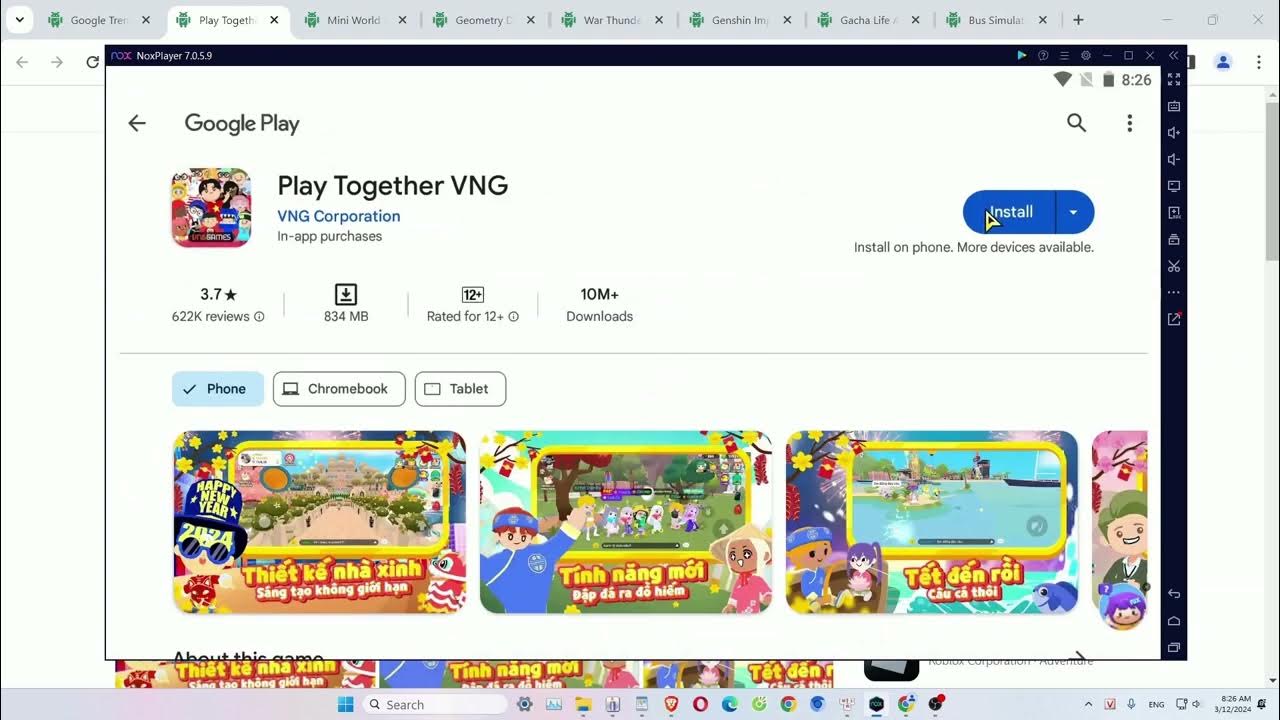Open browser three-dot menu
This screenshot has width=1280, height=720.
[x=1259, y=62]
